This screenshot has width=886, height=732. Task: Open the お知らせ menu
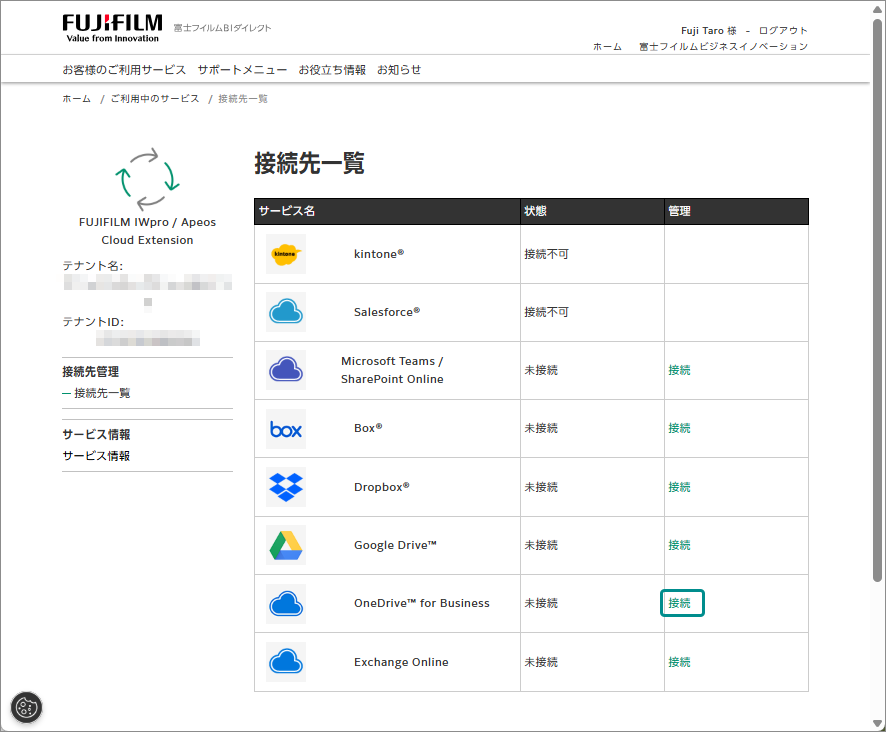(399, 70)
